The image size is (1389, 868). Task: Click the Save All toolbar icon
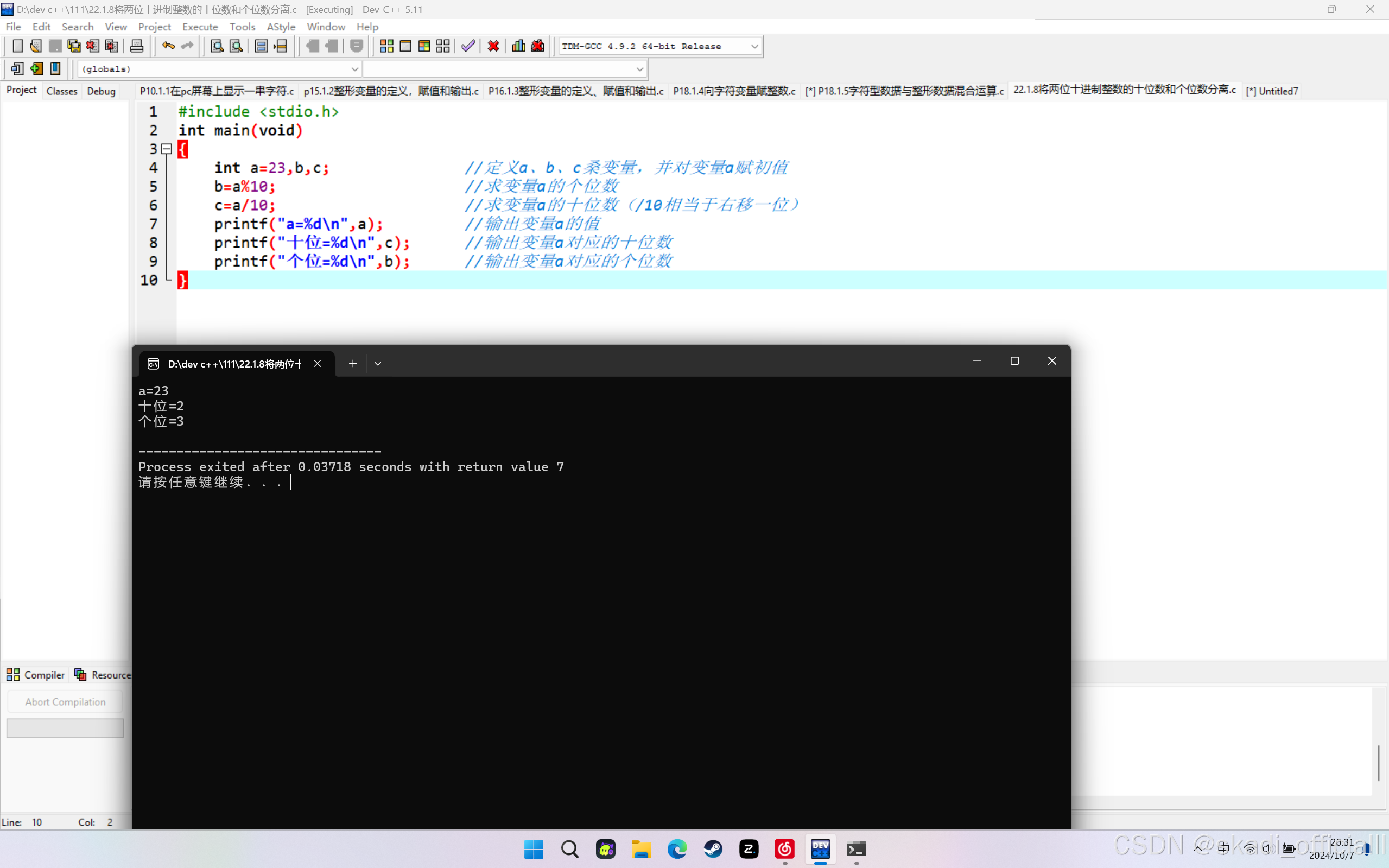[x=74, y=46]
